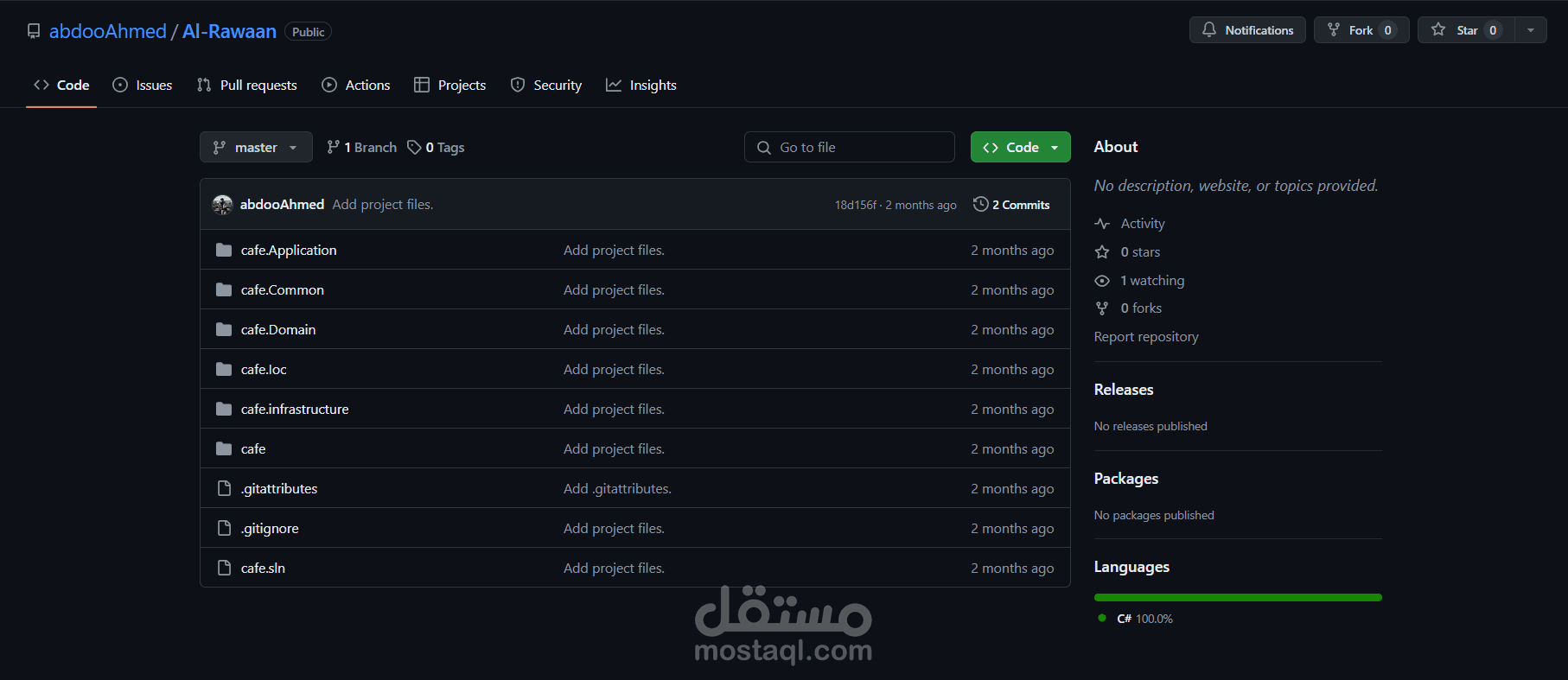Viewport: 1568px width, 680px height.
Task: Switch to the Code tab
Action: click(61, 85)
